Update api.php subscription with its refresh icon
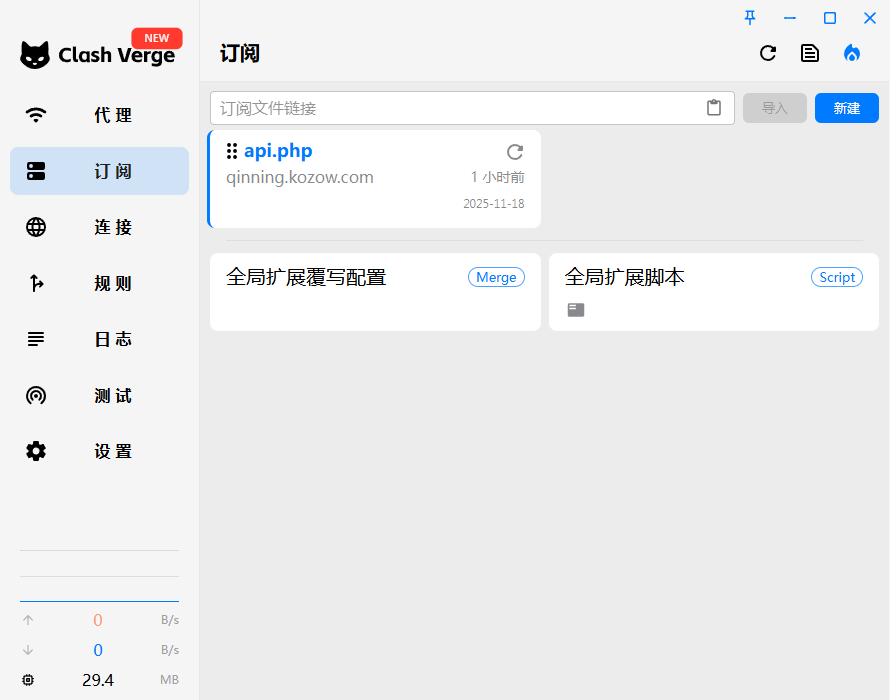890x700 pixels. click(514, 152)
